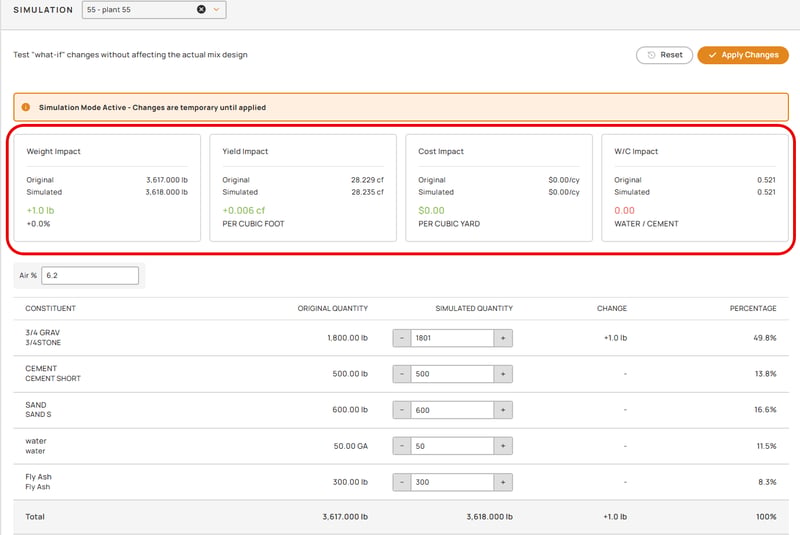Click the SAND quantity field 600

(x=452, y=410)
